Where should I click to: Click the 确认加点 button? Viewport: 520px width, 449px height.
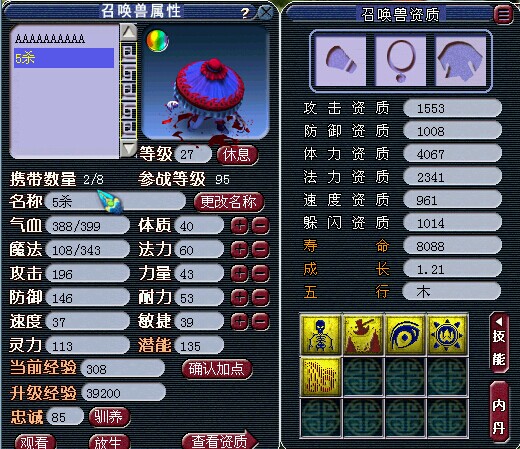tap(217, 369)
